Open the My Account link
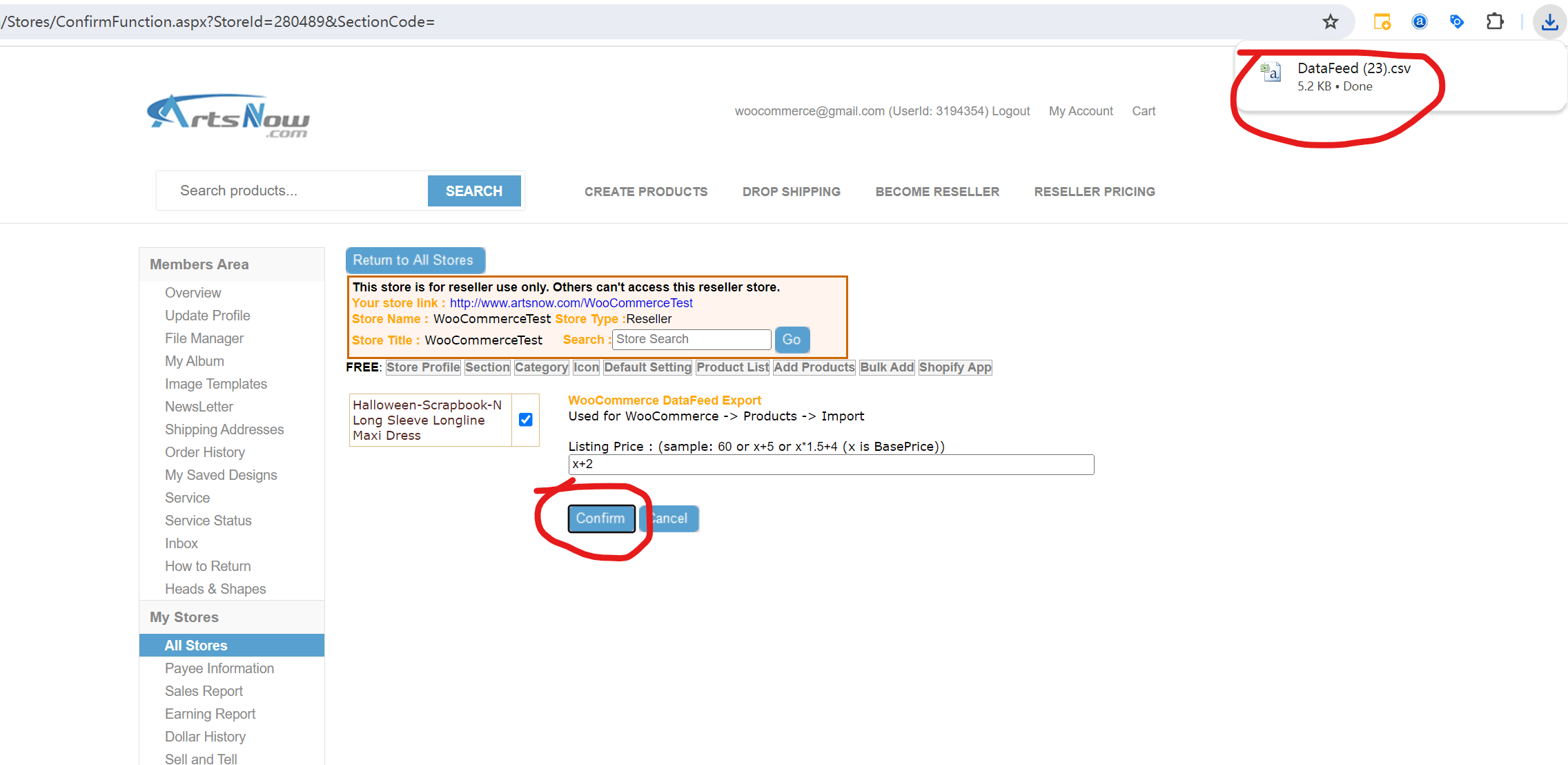This screenshot has height=765, width=1568. click(x=1081, y=111)
